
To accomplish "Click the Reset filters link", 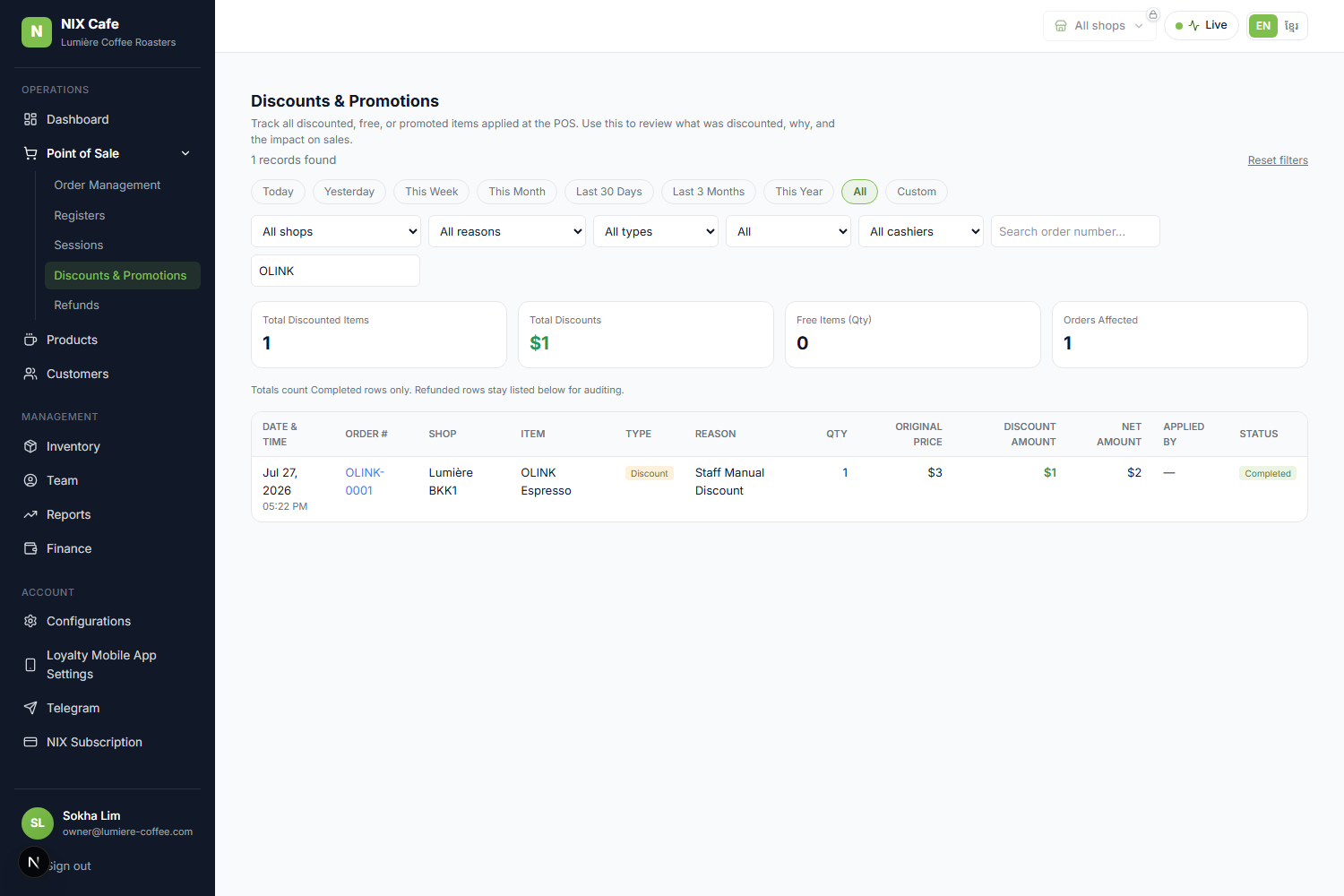I will pos(1278,160).
